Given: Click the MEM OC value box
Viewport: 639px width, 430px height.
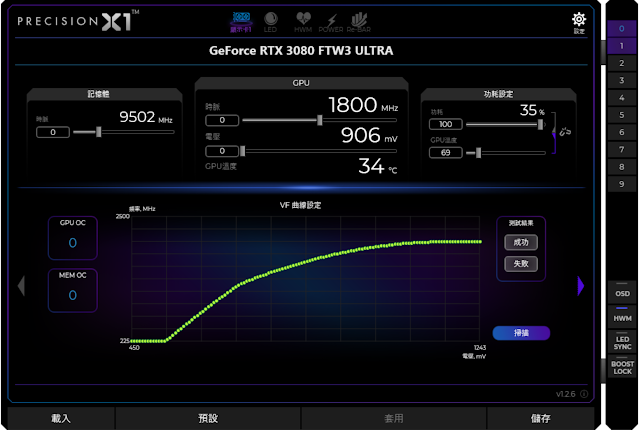Looking at the screenshot, I should (x=73, y=291).
